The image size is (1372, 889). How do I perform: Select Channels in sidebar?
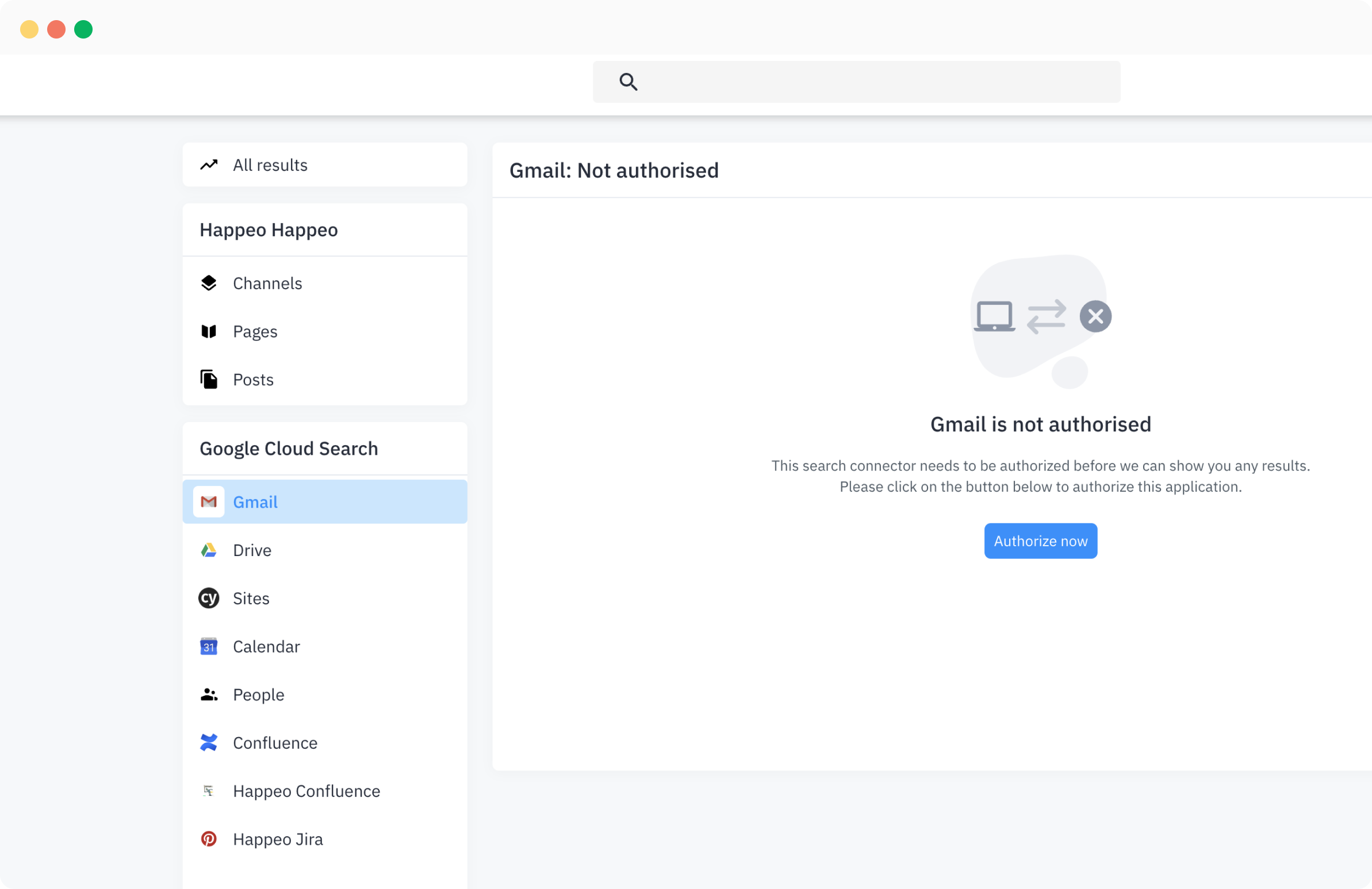coord(324,283)
